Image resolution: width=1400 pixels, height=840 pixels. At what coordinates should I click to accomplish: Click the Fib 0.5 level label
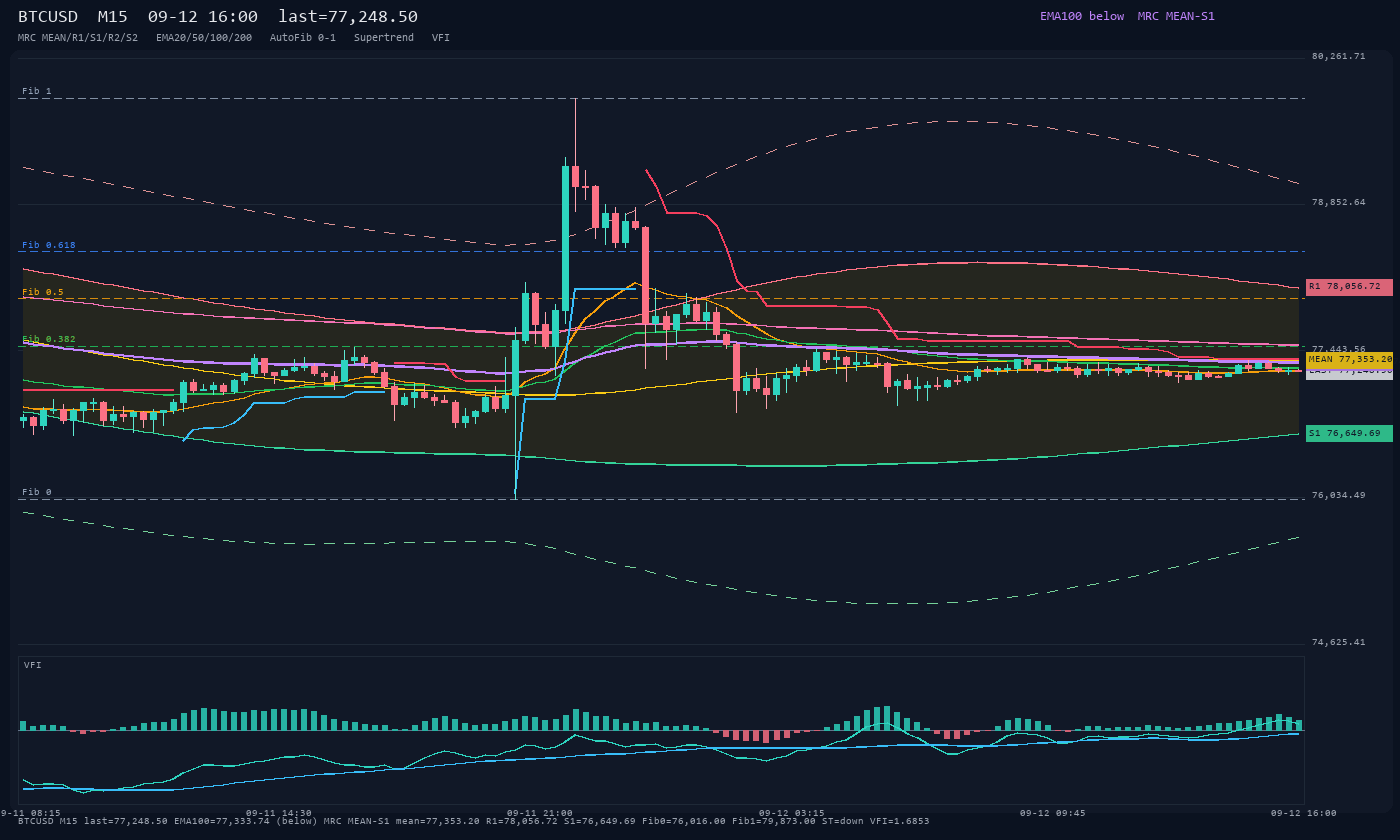(x=43, y=292)
